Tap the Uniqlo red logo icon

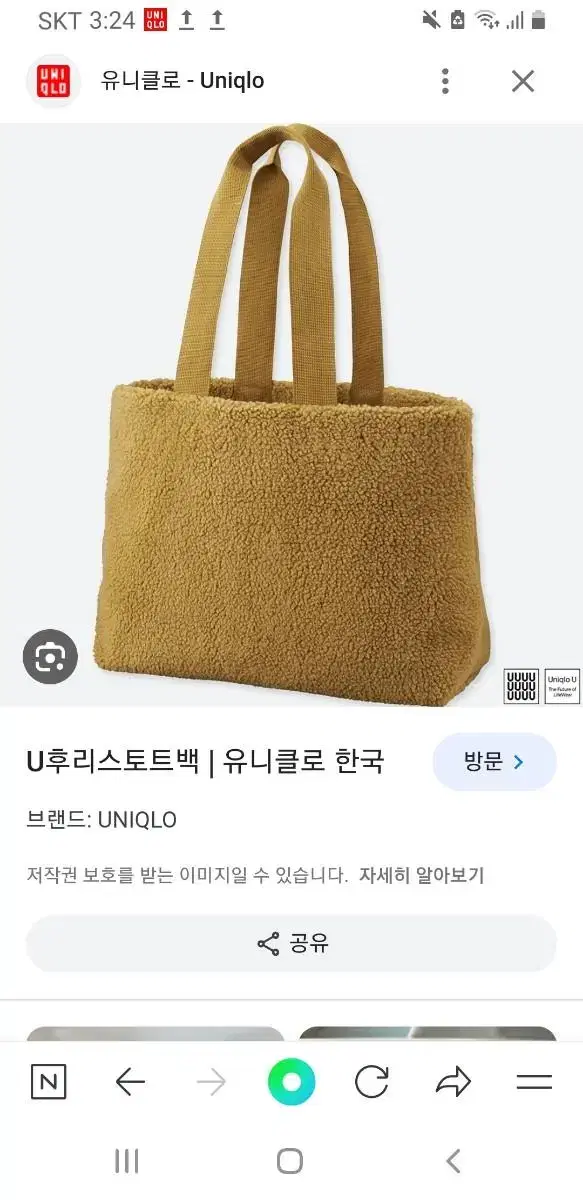(53, 81)
